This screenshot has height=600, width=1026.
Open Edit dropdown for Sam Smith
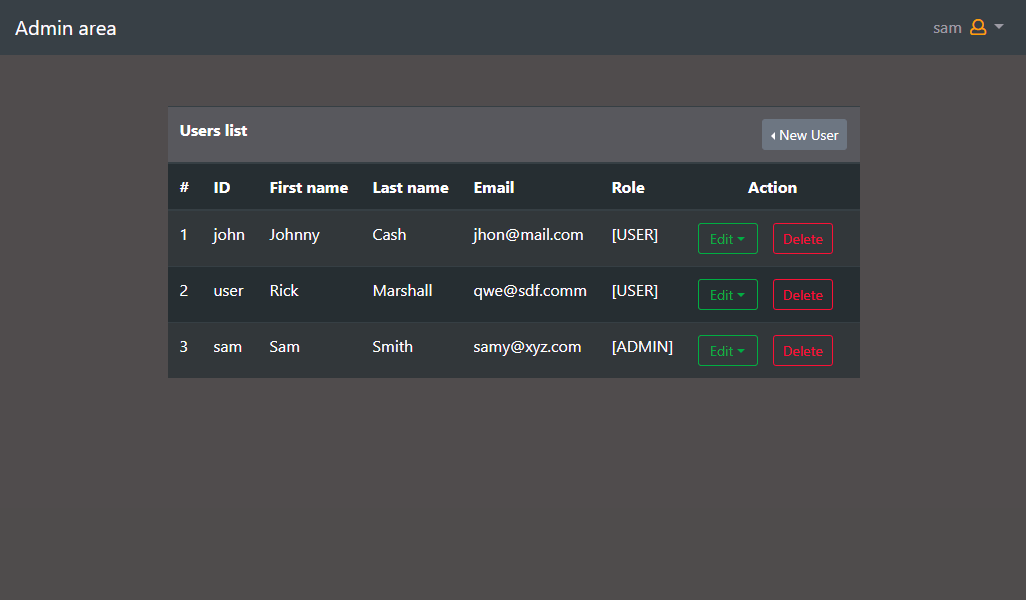(x=727, y=351)
